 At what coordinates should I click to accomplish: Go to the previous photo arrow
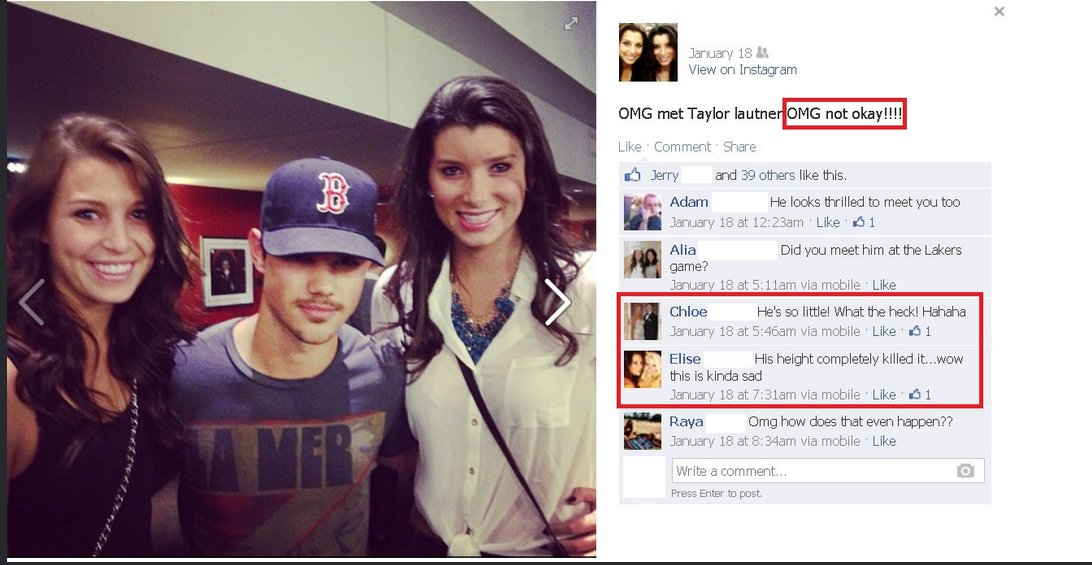pos(32,302)
